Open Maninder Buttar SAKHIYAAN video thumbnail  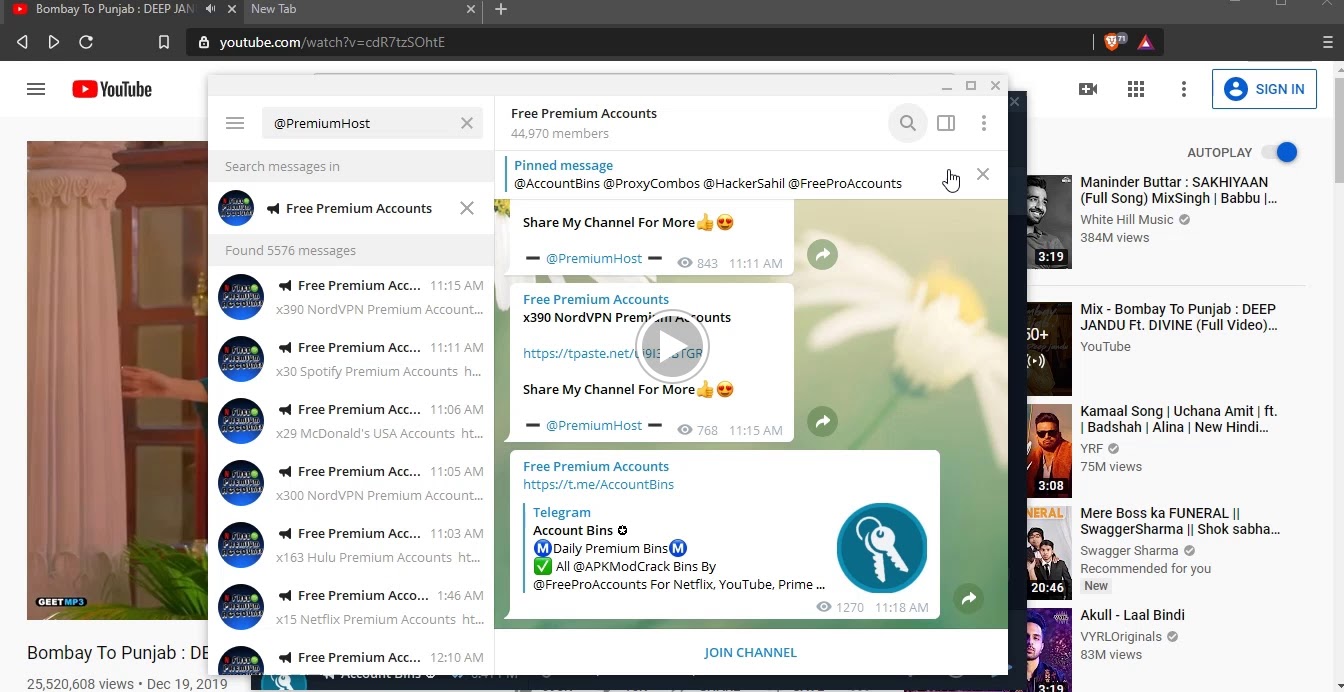click(x=1049, y=222)
